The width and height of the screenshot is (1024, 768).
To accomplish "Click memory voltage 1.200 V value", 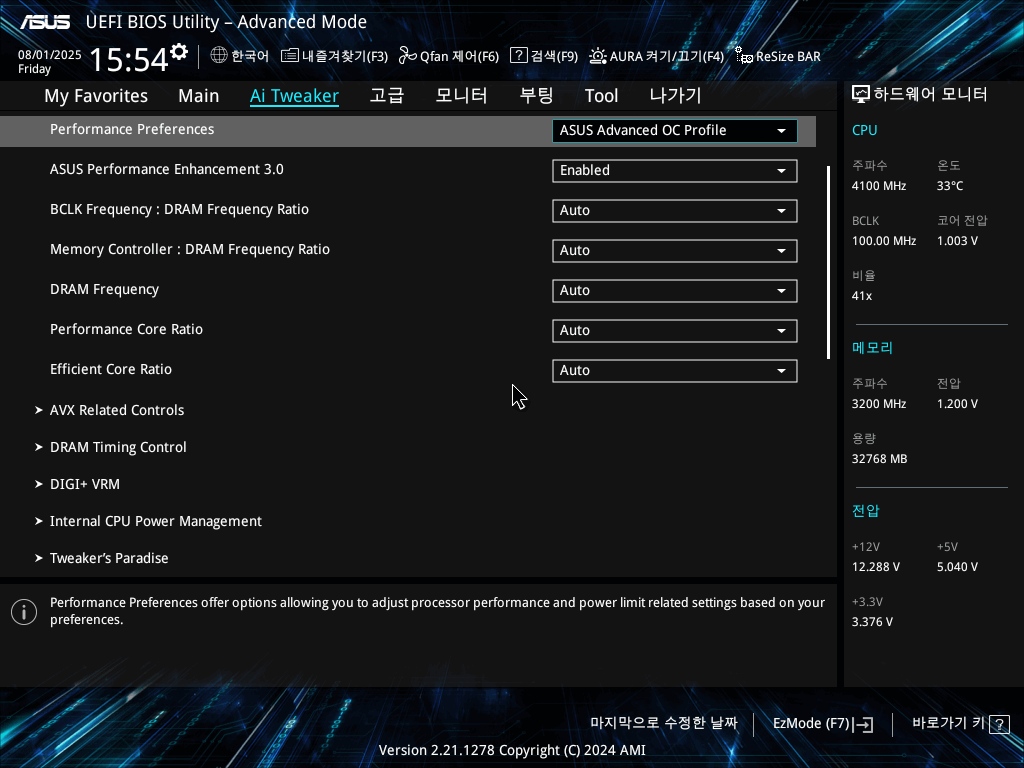I will pos(957,404).
